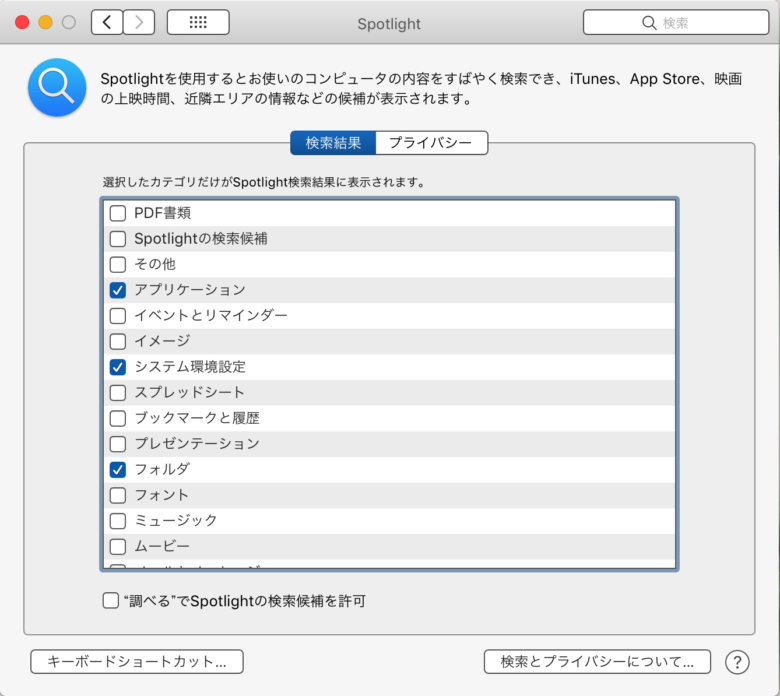Select the フォルダ row label
The height and width of the screenshot is (696, 780).
162,470
